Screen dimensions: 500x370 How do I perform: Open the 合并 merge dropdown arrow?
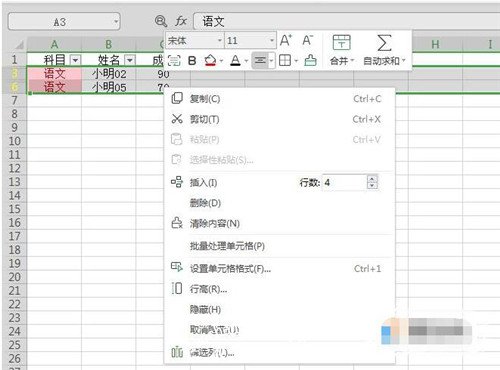(352, 61)
